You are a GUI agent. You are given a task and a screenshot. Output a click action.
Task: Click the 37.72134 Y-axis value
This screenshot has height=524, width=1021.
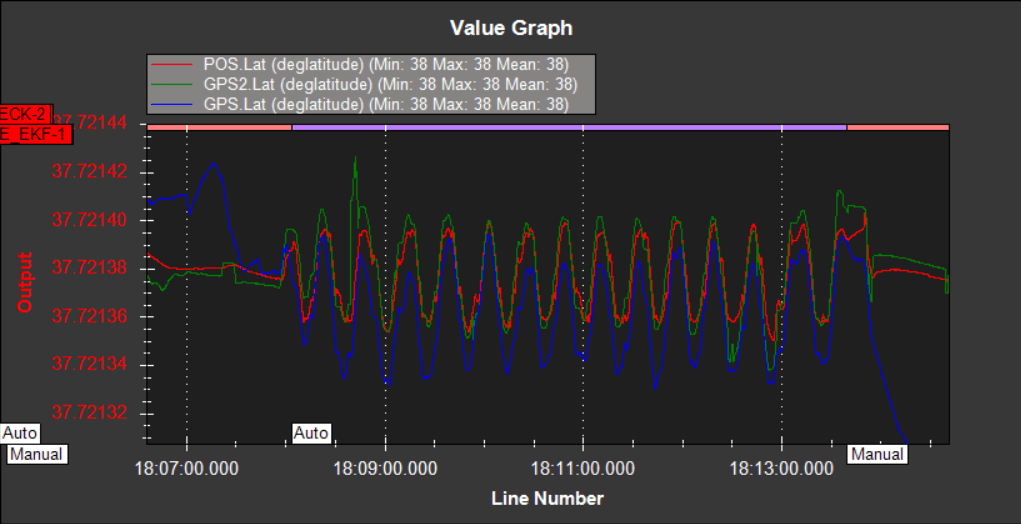[x=89, y=365]
